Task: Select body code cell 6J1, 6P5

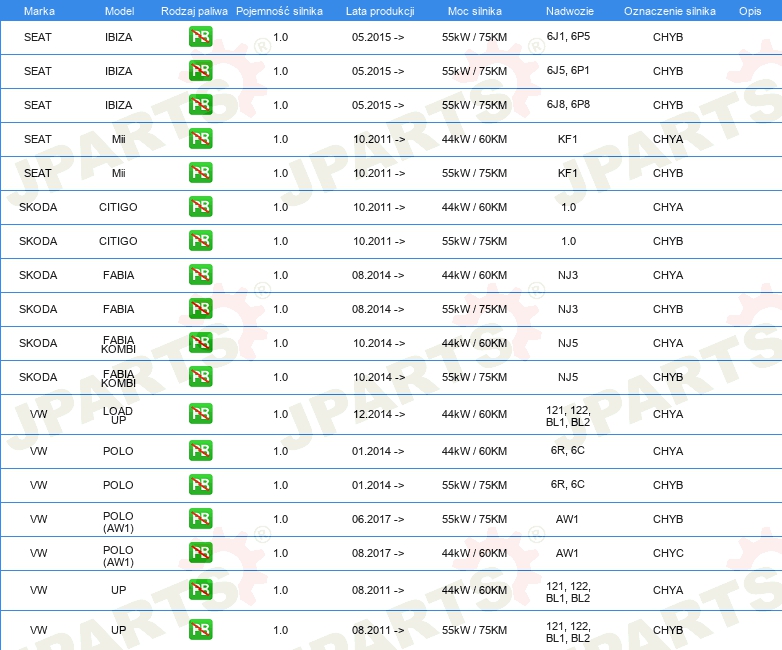Action: (x=568, y=36)
